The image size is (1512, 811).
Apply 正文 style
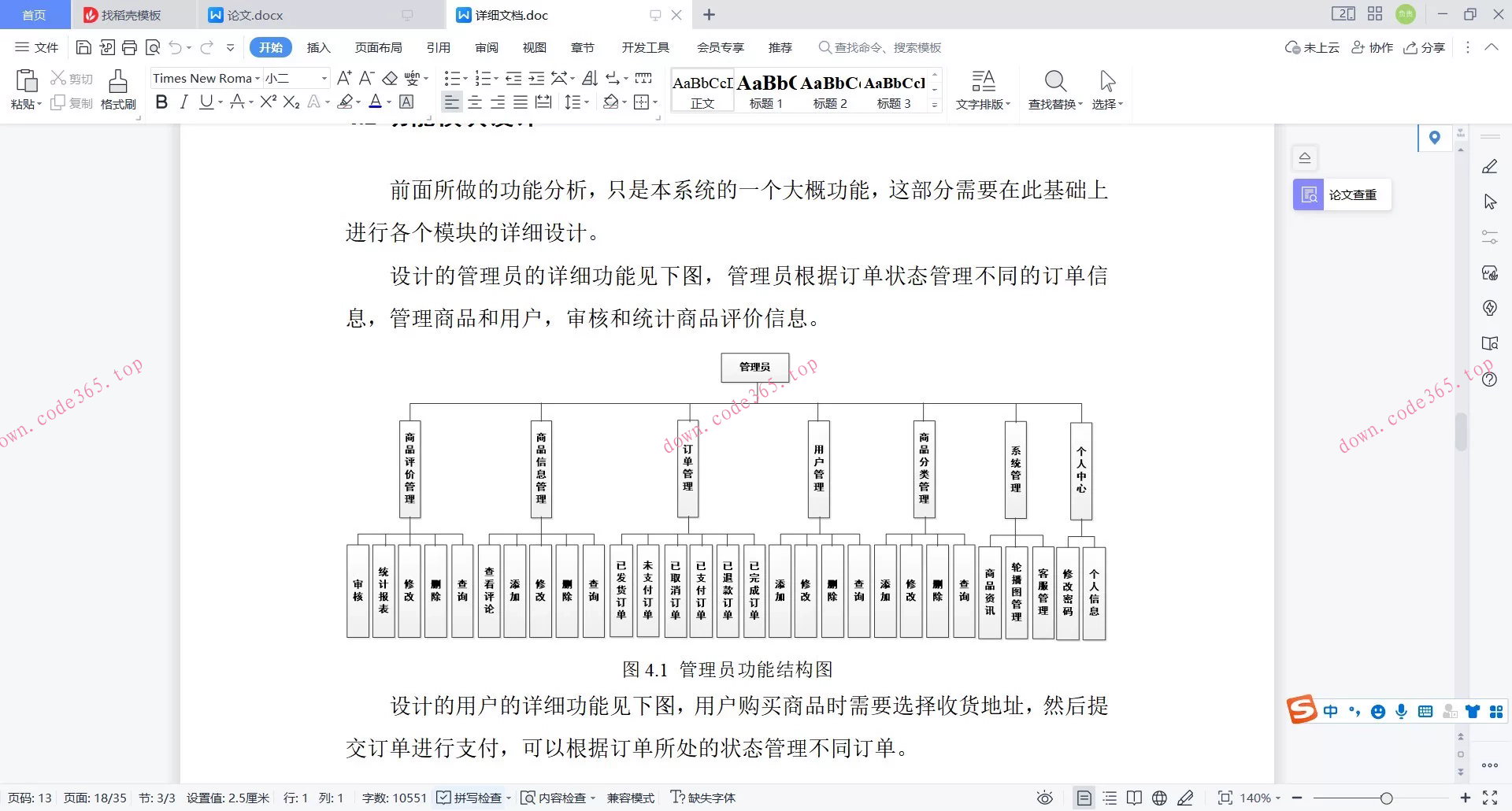[702, 91]
